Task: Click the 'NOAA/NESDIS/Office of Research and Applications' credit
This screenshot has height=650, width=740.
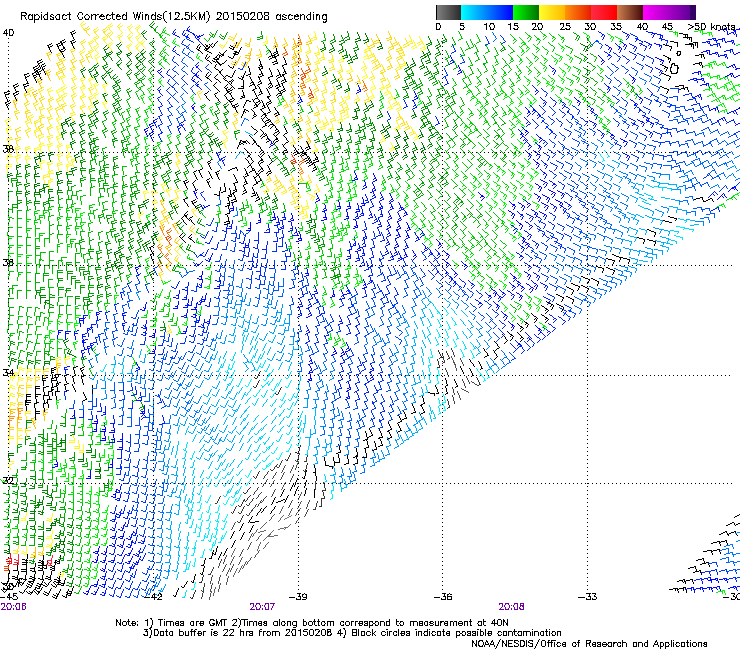Action: (589, 644)
